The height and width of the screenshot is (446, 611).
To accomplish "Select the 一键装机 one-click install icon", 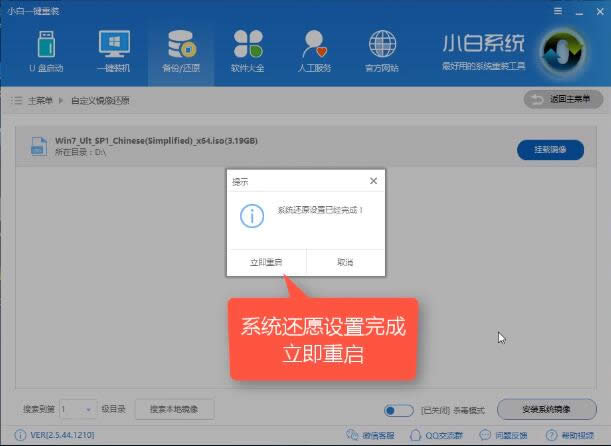I will pyautogui.click(x=113, y=51).
